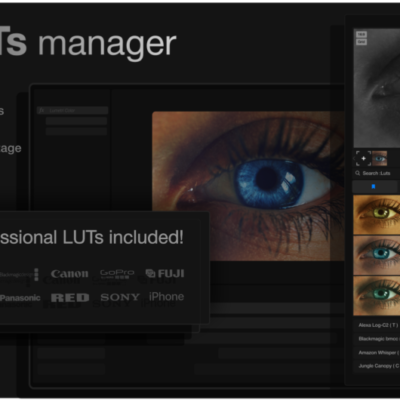Screen dimensions: 400x400
Task: Click the main blue eye preview image
Action: tap(248, 186)
